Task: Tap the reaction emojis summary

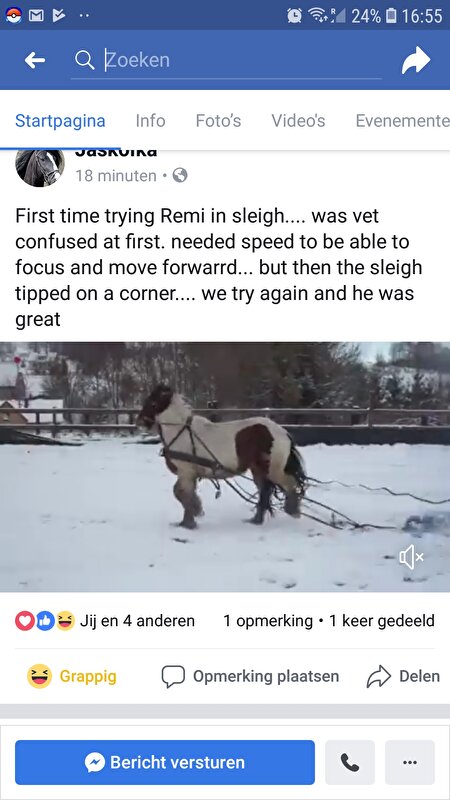Action: coord(45,621)
